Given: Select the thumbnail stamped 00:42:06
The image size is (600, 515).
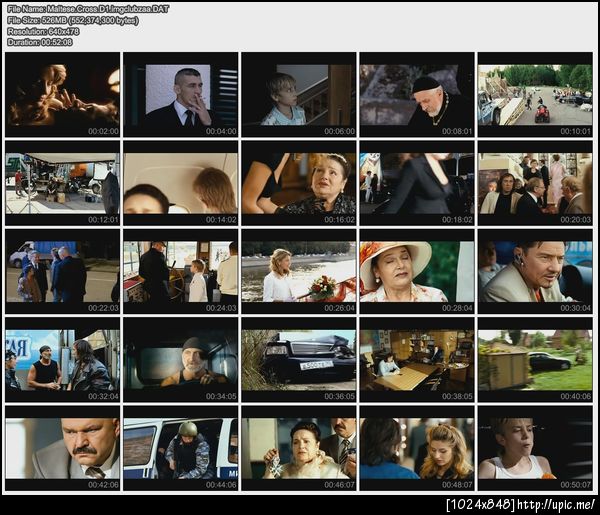Looking at the screenshot, I should (62, 448).
